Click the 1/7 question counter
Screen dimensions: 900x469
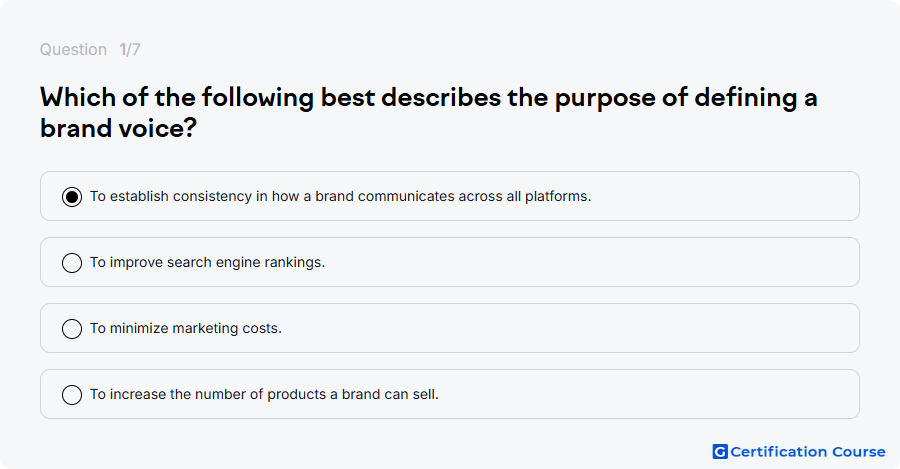click(130, 49)
